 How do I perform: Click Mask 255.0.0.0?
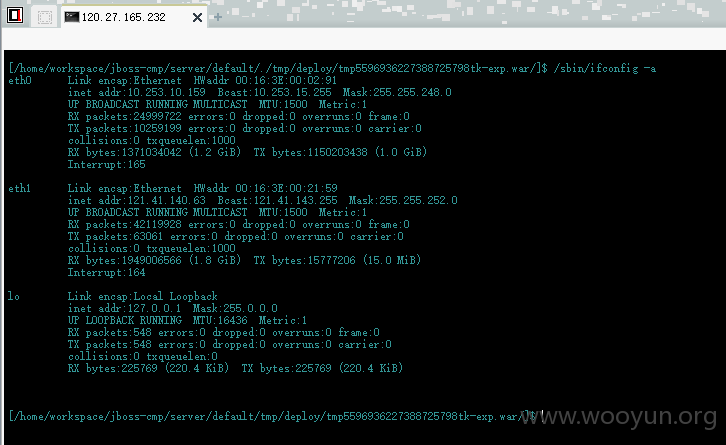tap(235, 308)
